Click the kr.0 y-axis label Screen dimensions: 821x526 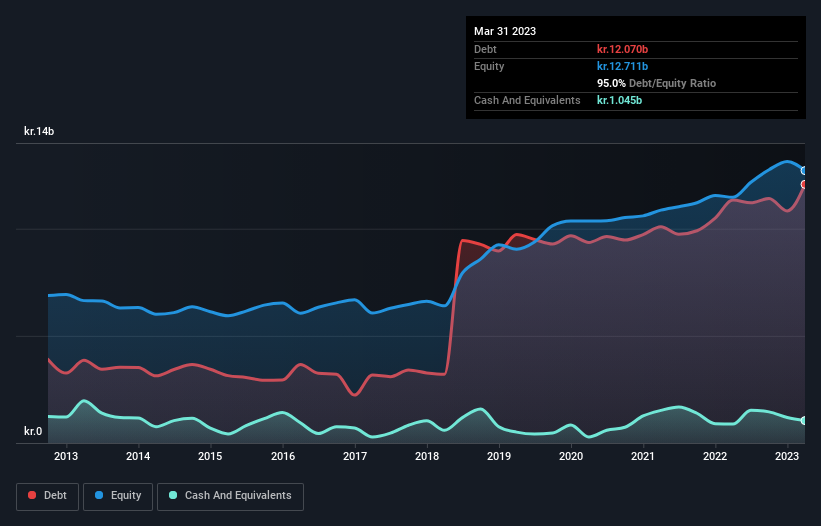tap(33, 431)
